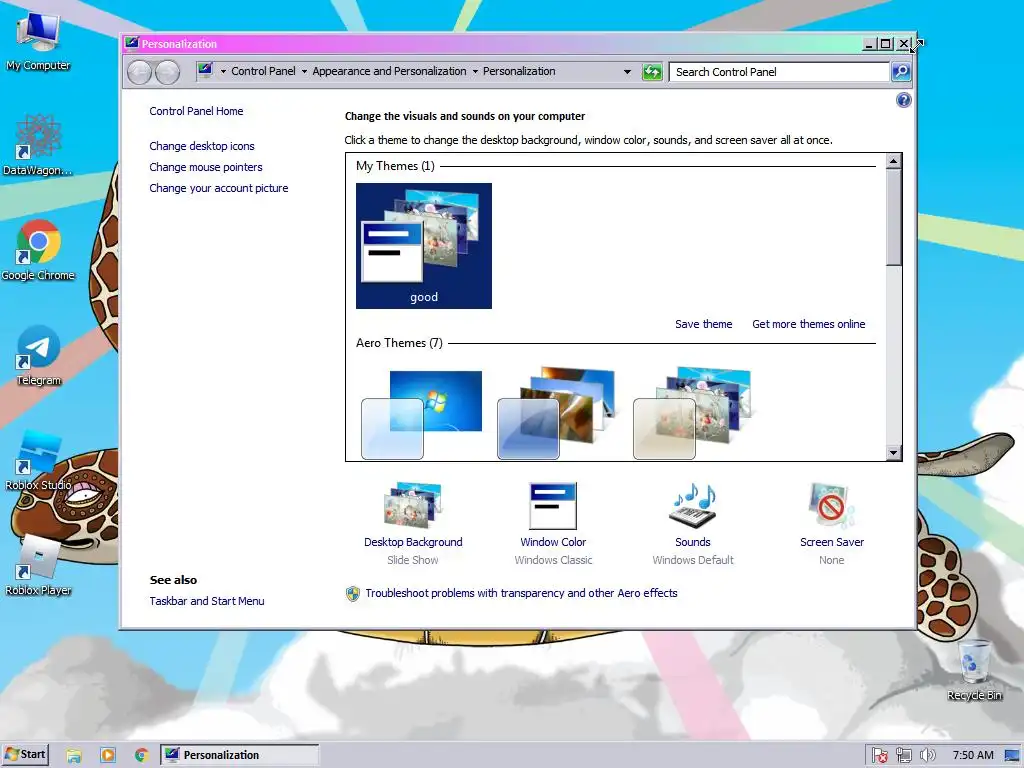1024x768 pixels.
Task: Click the Search Control Panel field
Action: [778, 72]
